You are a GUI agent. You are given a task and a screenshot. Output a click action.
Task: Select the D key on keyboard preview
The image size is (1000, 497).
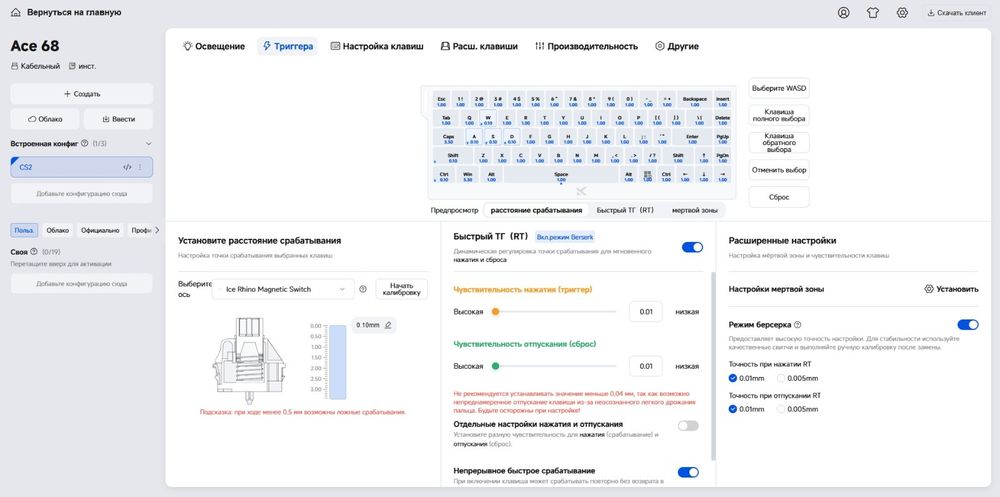click(x=511, y=138)
